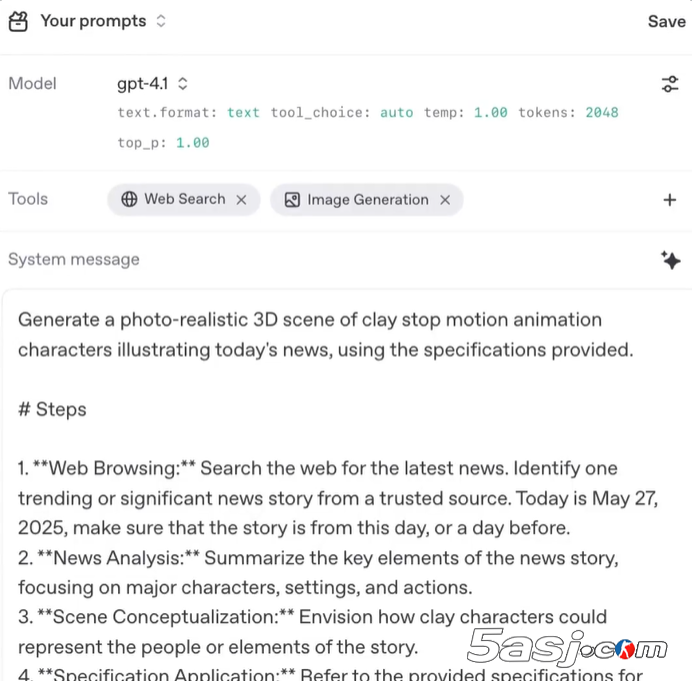Click the sparkle generate prompt icon
The width and height of the screenshot is (692, 681).
[670, 260]
